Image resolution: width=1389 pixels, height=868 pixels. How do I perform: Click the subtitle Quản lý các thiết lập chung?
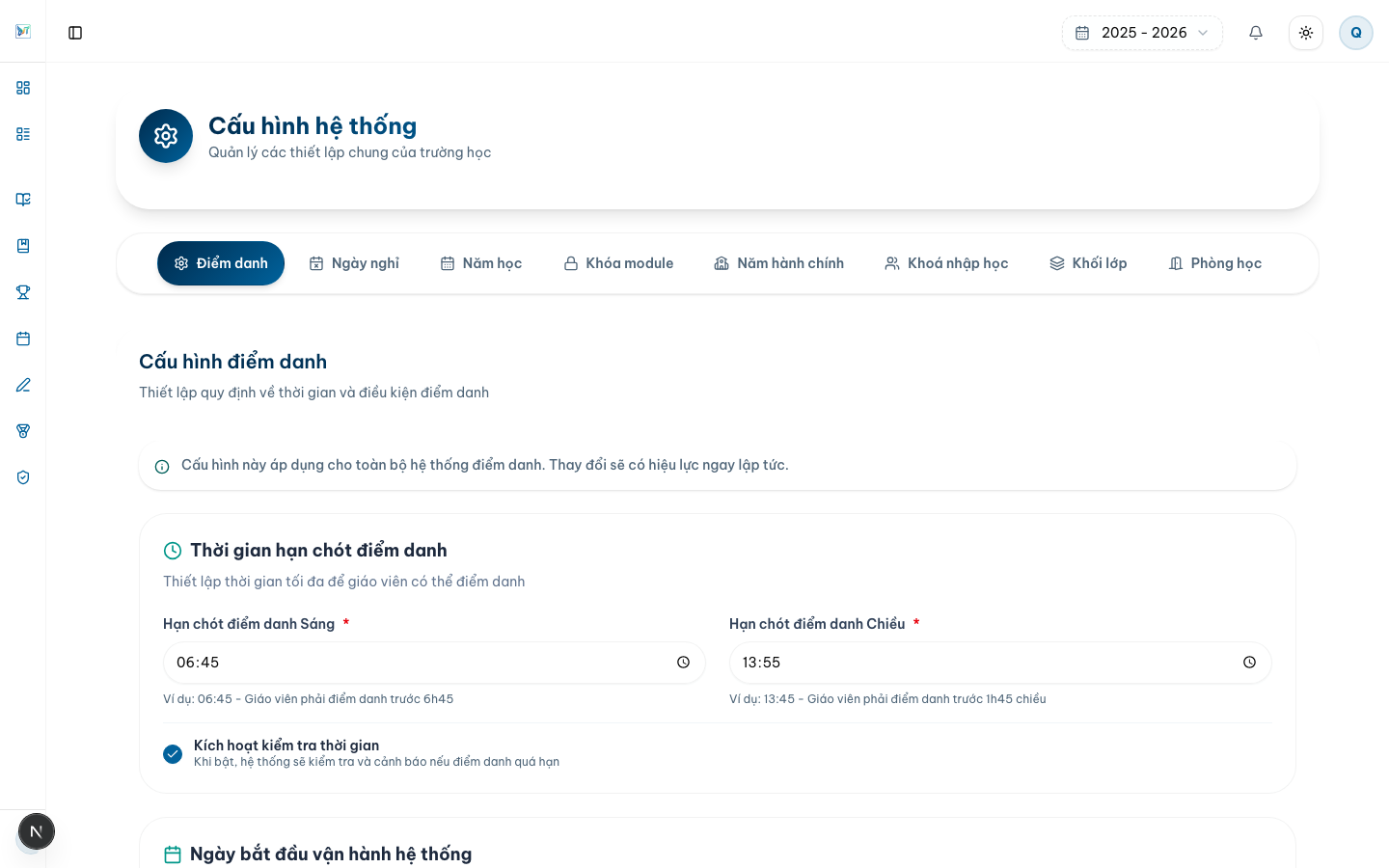(350, 152)
